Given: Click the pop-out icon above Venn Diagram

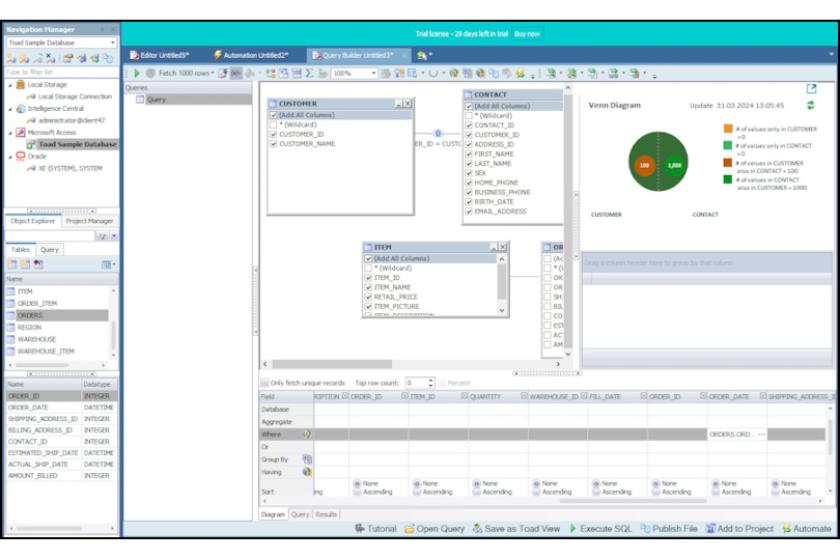Looking at the screenshot, I should [811, 88].
